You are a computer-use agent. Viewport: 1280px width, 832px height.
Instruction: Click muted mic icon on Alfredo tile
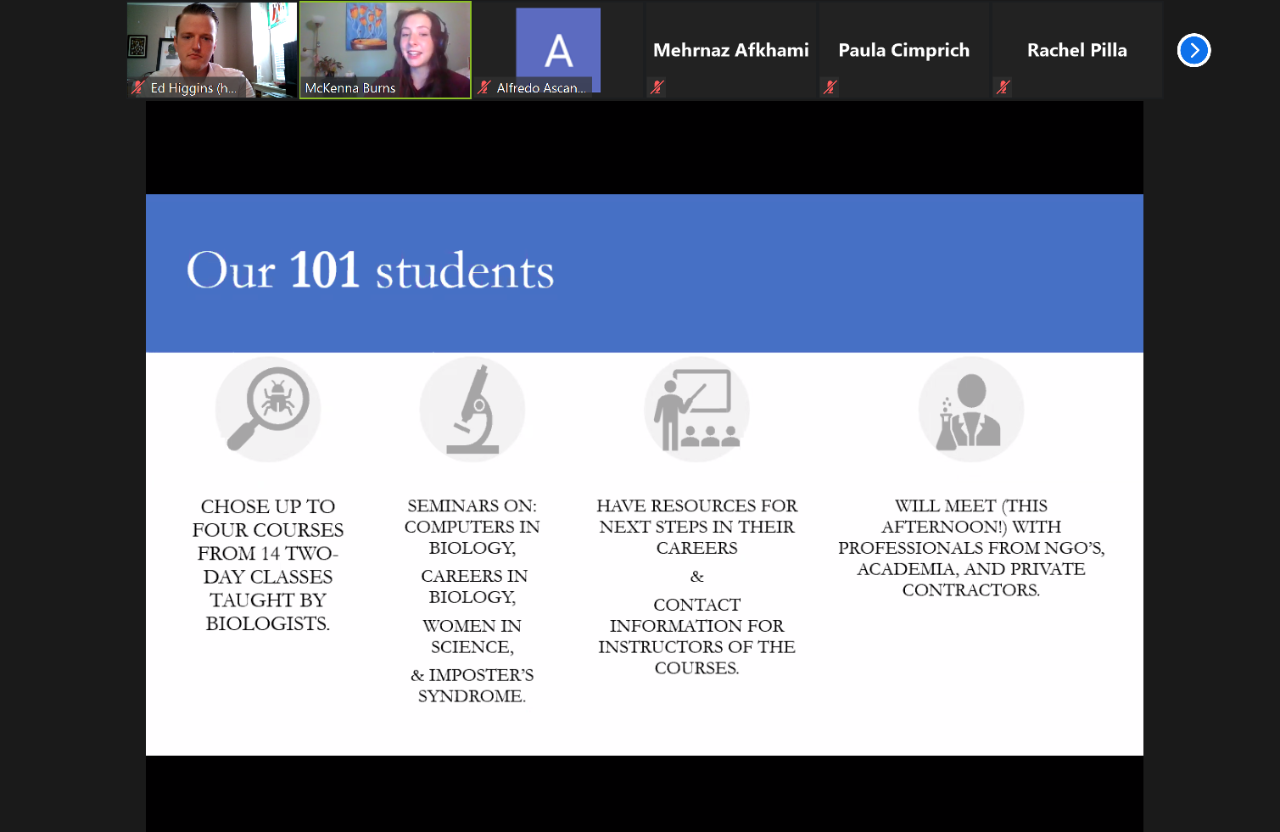click(484, 88)
